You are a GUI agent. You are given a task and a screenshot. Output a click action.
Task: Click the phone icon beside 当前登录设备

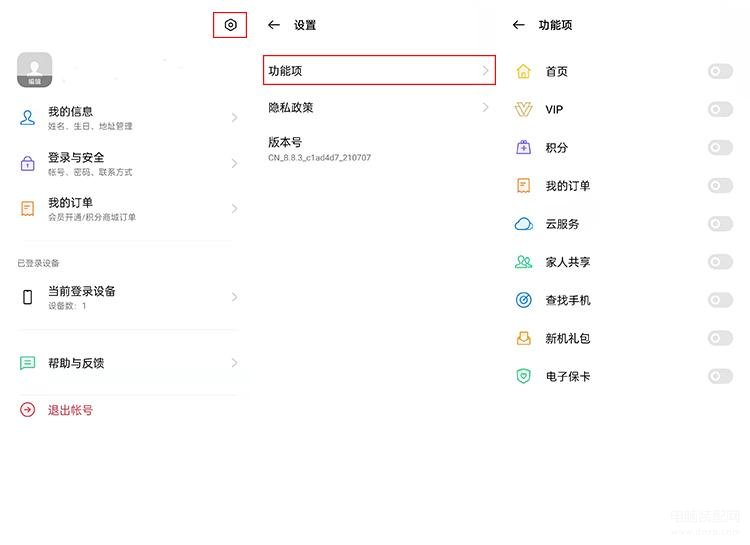pyautogui.click(x=28, y=297)
